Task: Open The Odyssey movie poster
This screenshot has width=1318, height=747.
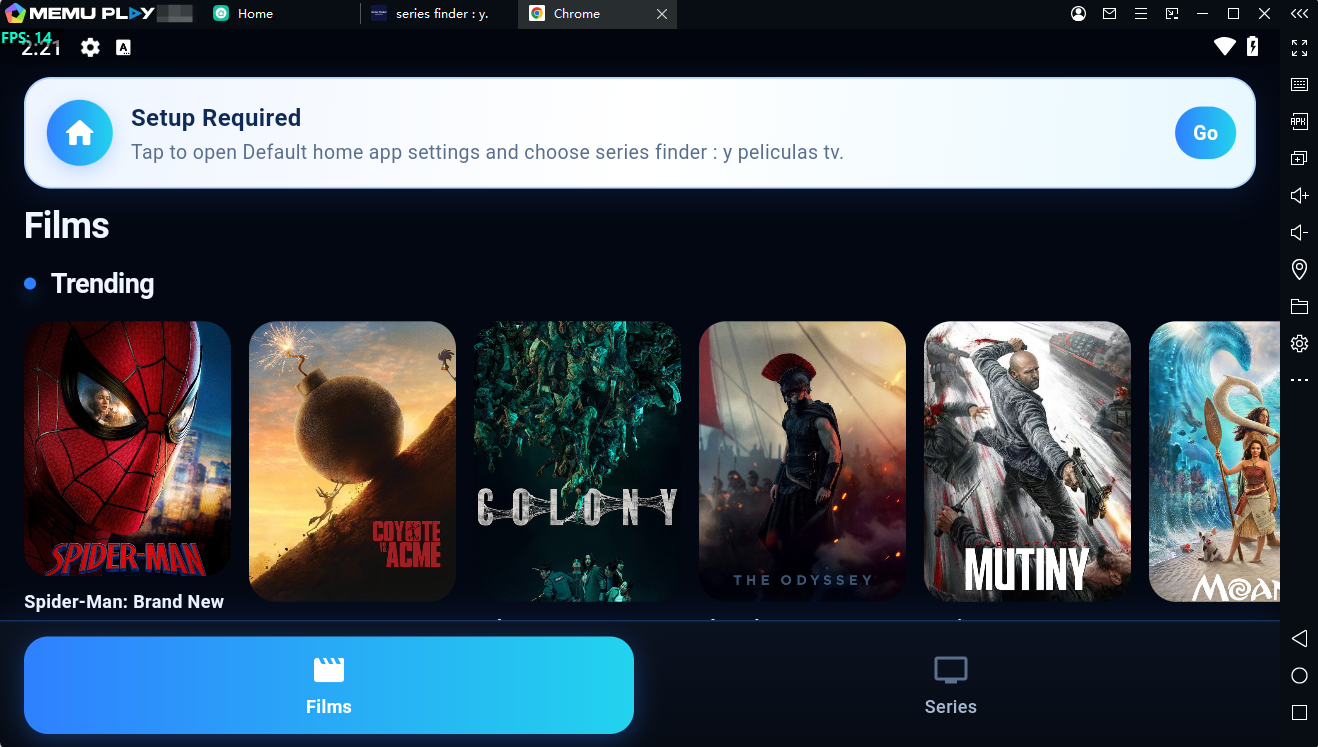Action: tap(802, 461)
